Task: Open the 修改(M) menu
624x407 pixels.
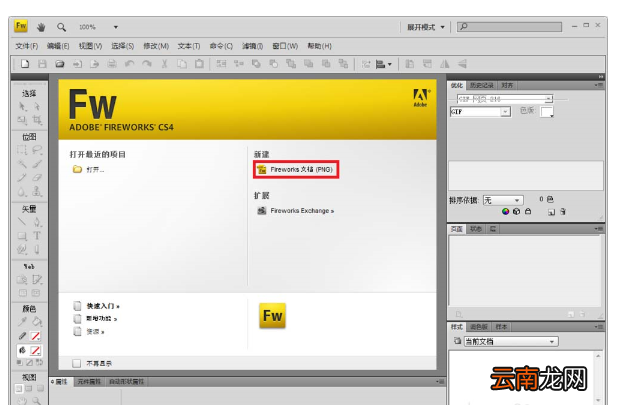Action: (x=156, y=46)
